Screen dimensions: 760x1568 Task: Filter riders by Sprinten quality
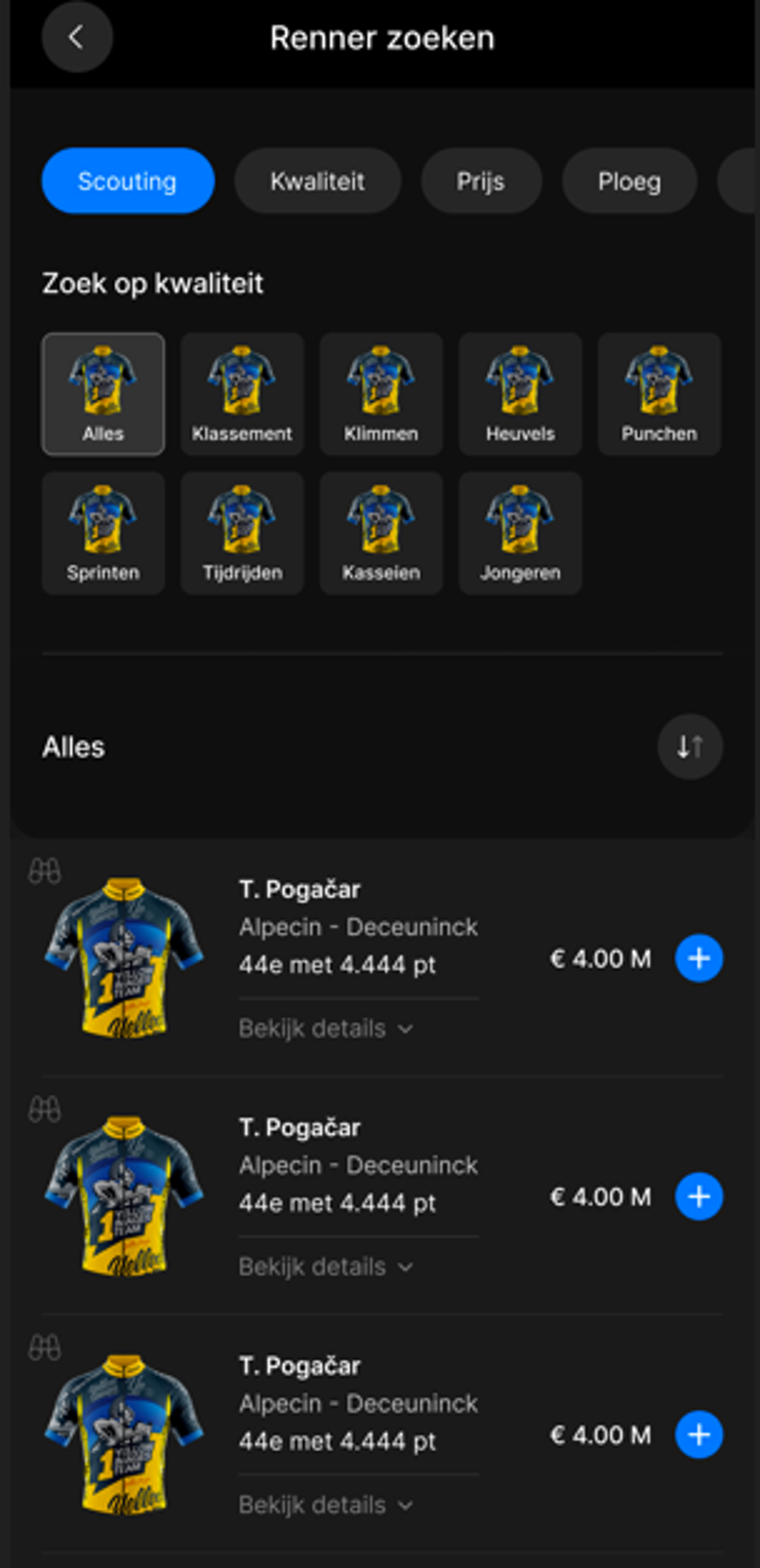(103, 533)
